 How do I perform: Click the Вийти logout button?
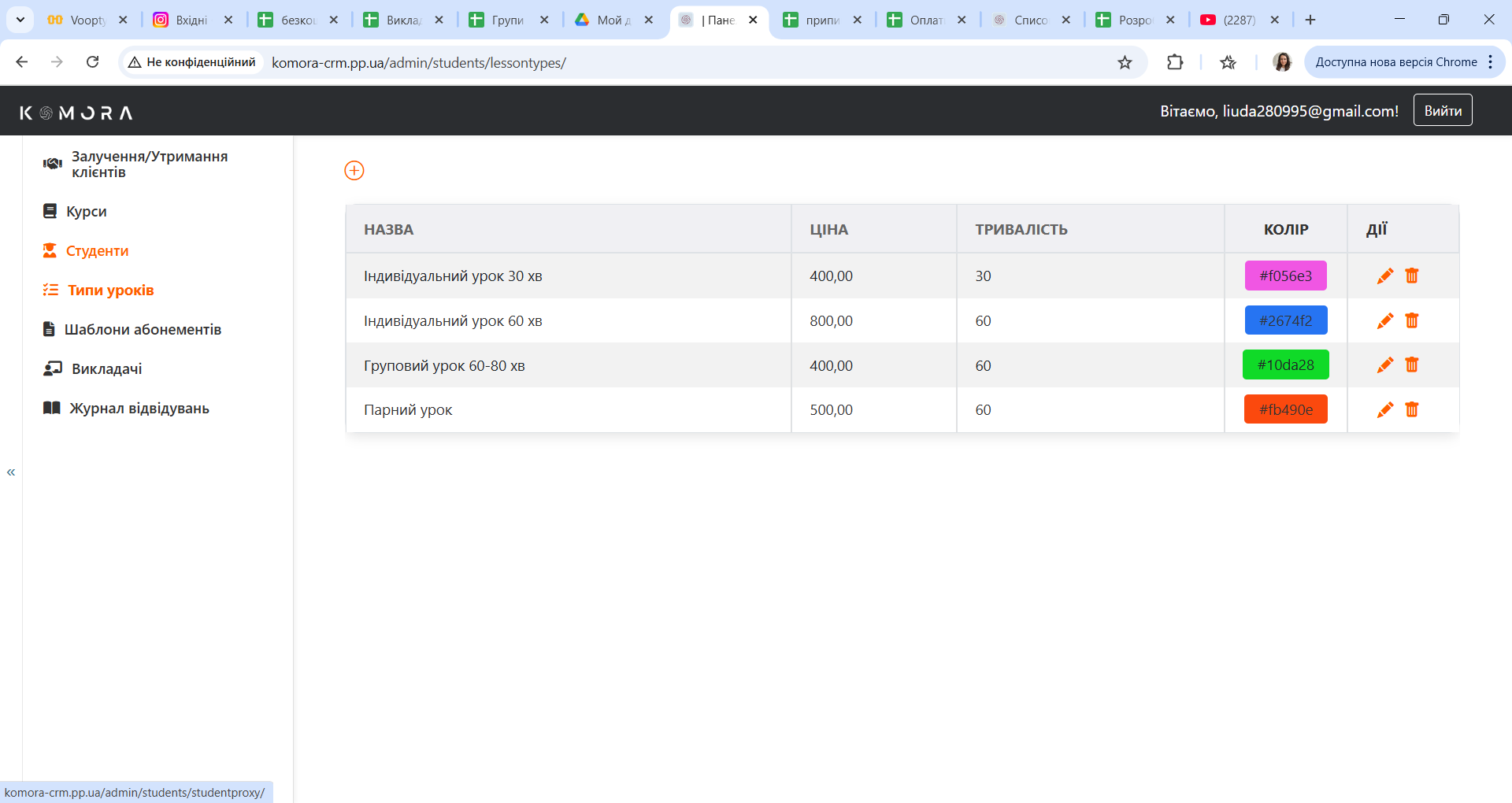coord(1442,111)
